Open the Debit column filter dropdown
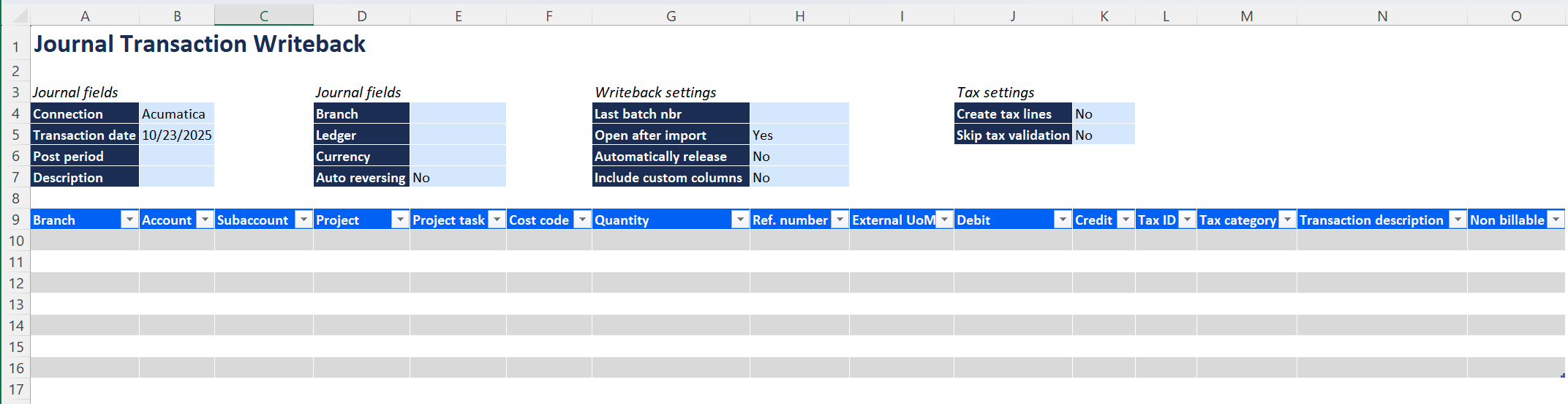Viewport: 1568px width, 404px height. coord(1063,220)
